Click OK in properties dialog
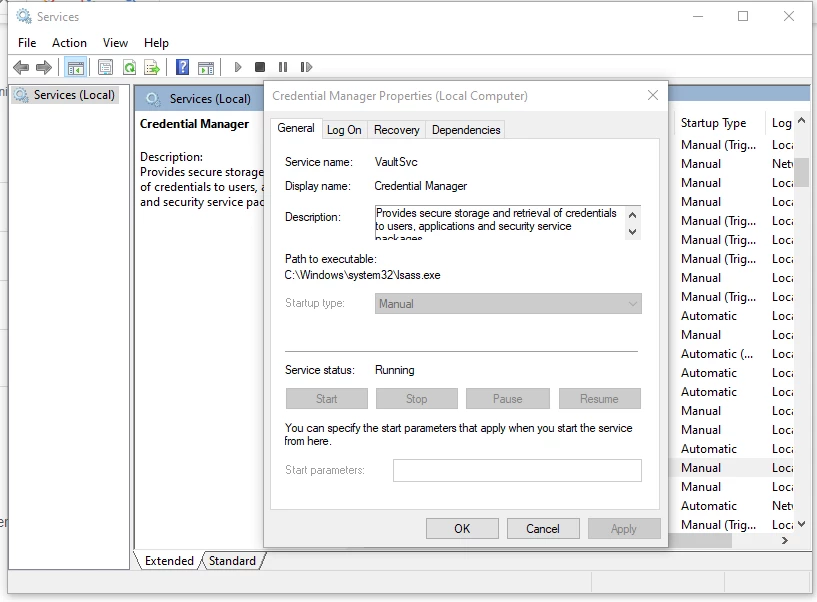This screenshot has width=817, height=602. [462, 529]
